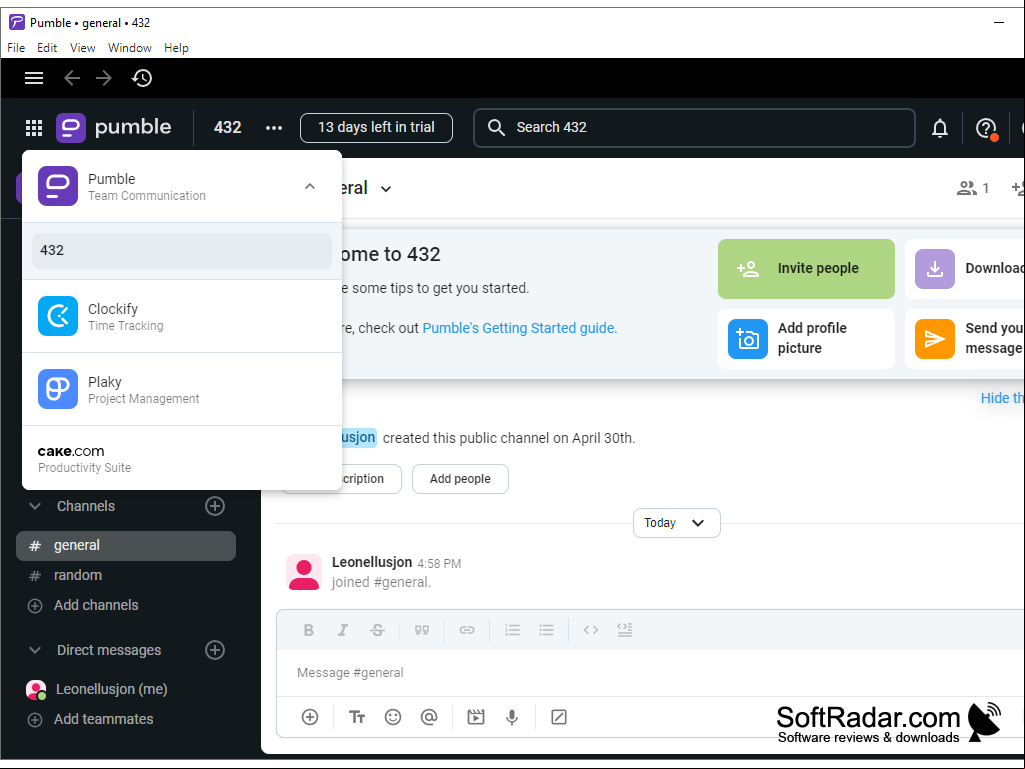1025x769 pixels.
Task: Collapse the Channels section
Action: pos(35,506)
